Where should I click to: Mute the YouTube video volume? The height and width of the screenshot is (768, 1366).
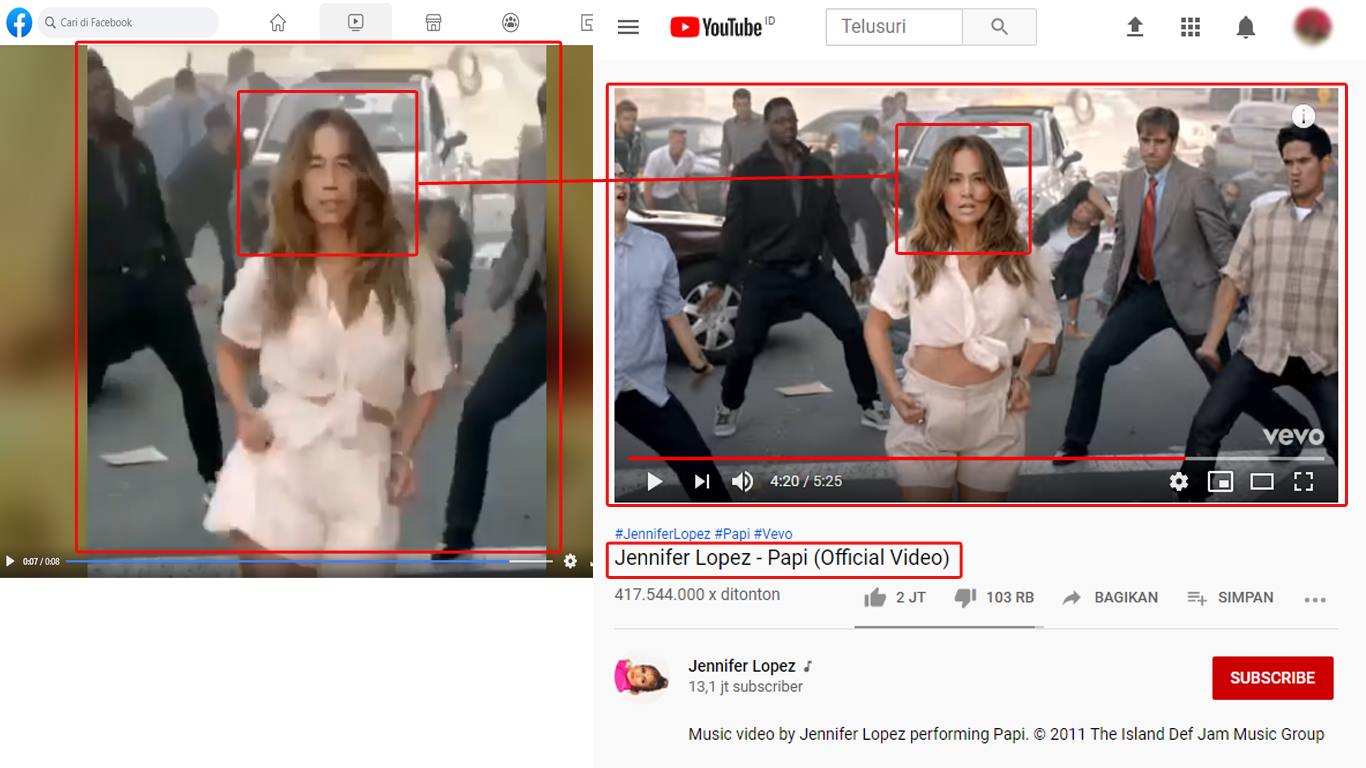[x=742, y=482]
